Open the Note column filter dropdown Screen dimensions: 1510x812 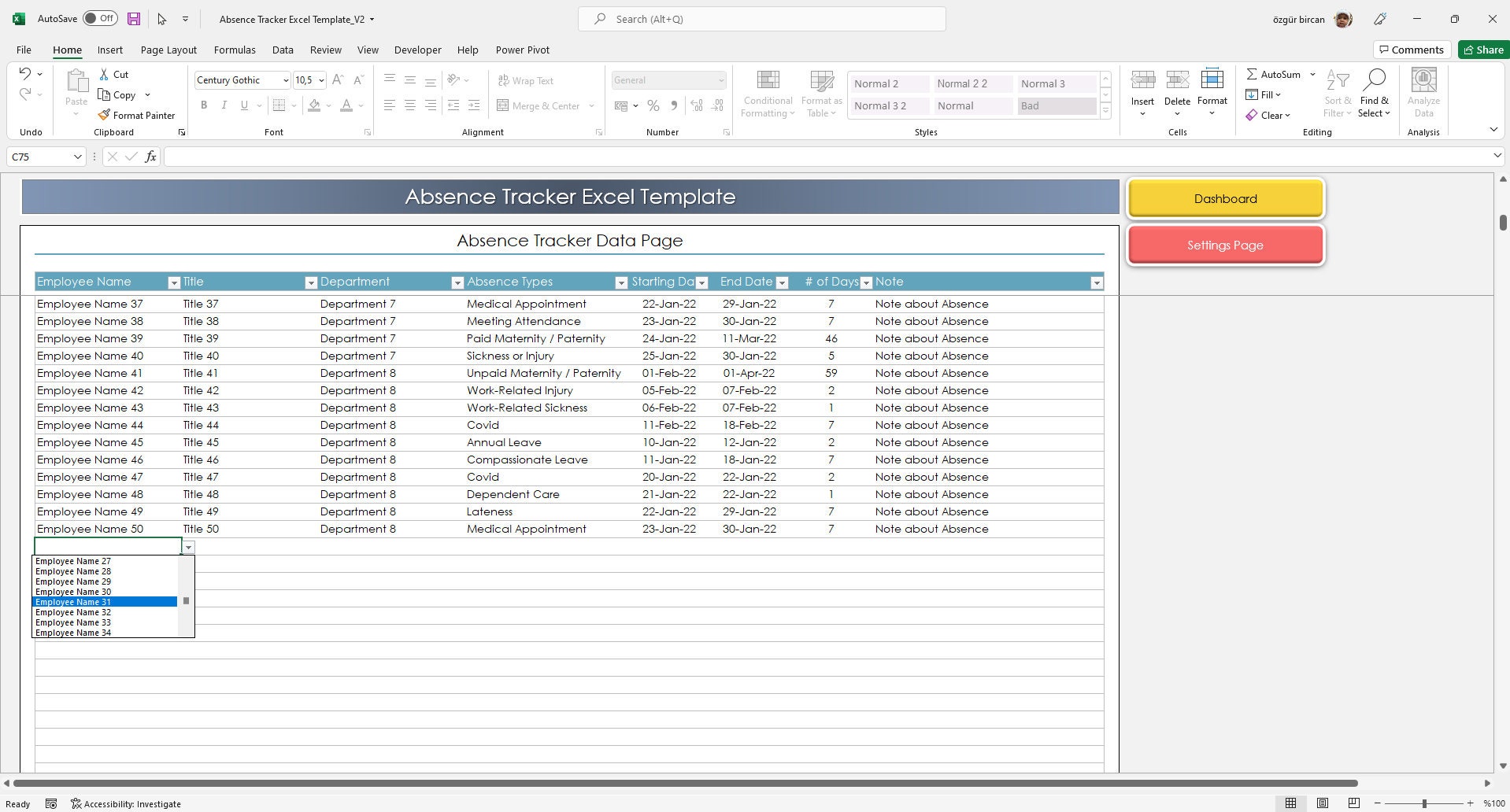pos(1097,282)
